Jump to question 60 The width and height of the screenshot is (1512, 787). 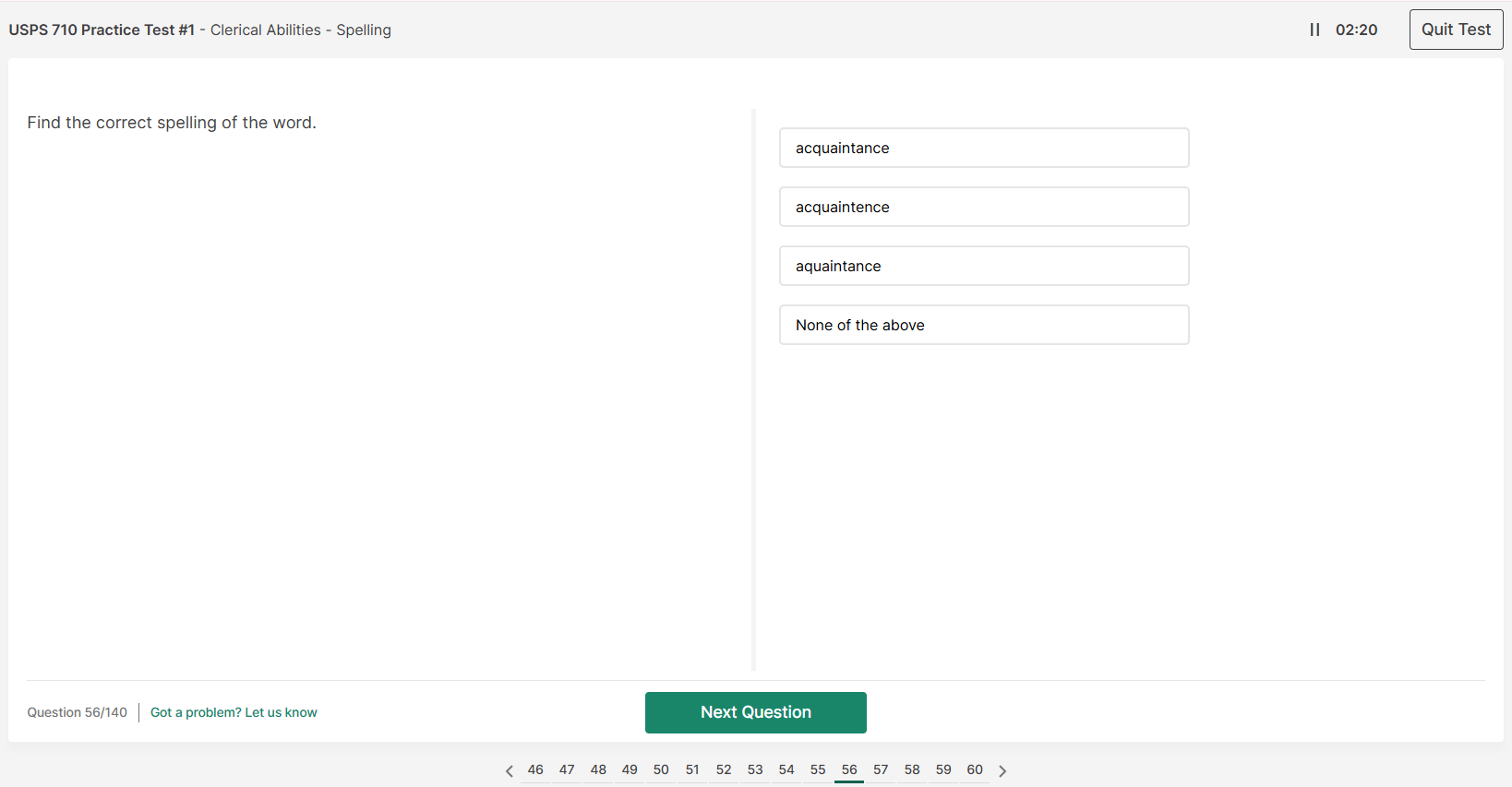[975, 769]
